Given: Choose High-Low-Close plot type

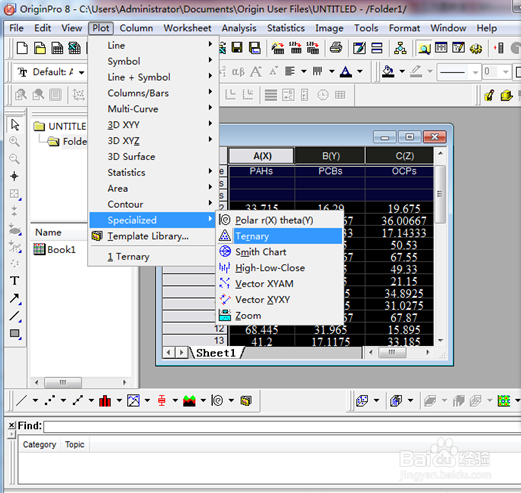Looking at the screenshot, I should pyautogui.click(x=280, y=268).
